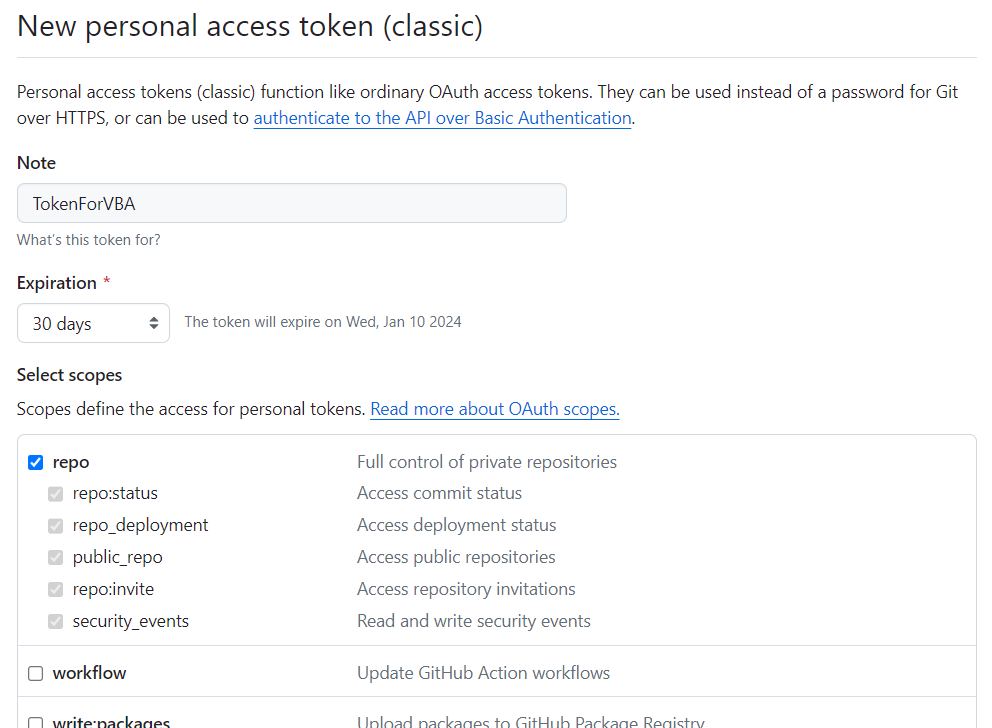Open the Expiration dropdown
The height and width of the screenshot is (728, 992).
tap(93, 322)
